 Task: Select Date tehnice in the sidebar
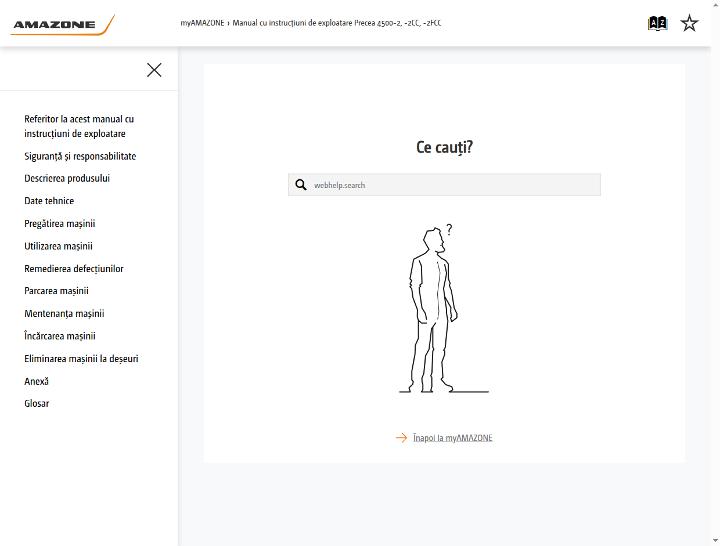coord(49,201)
